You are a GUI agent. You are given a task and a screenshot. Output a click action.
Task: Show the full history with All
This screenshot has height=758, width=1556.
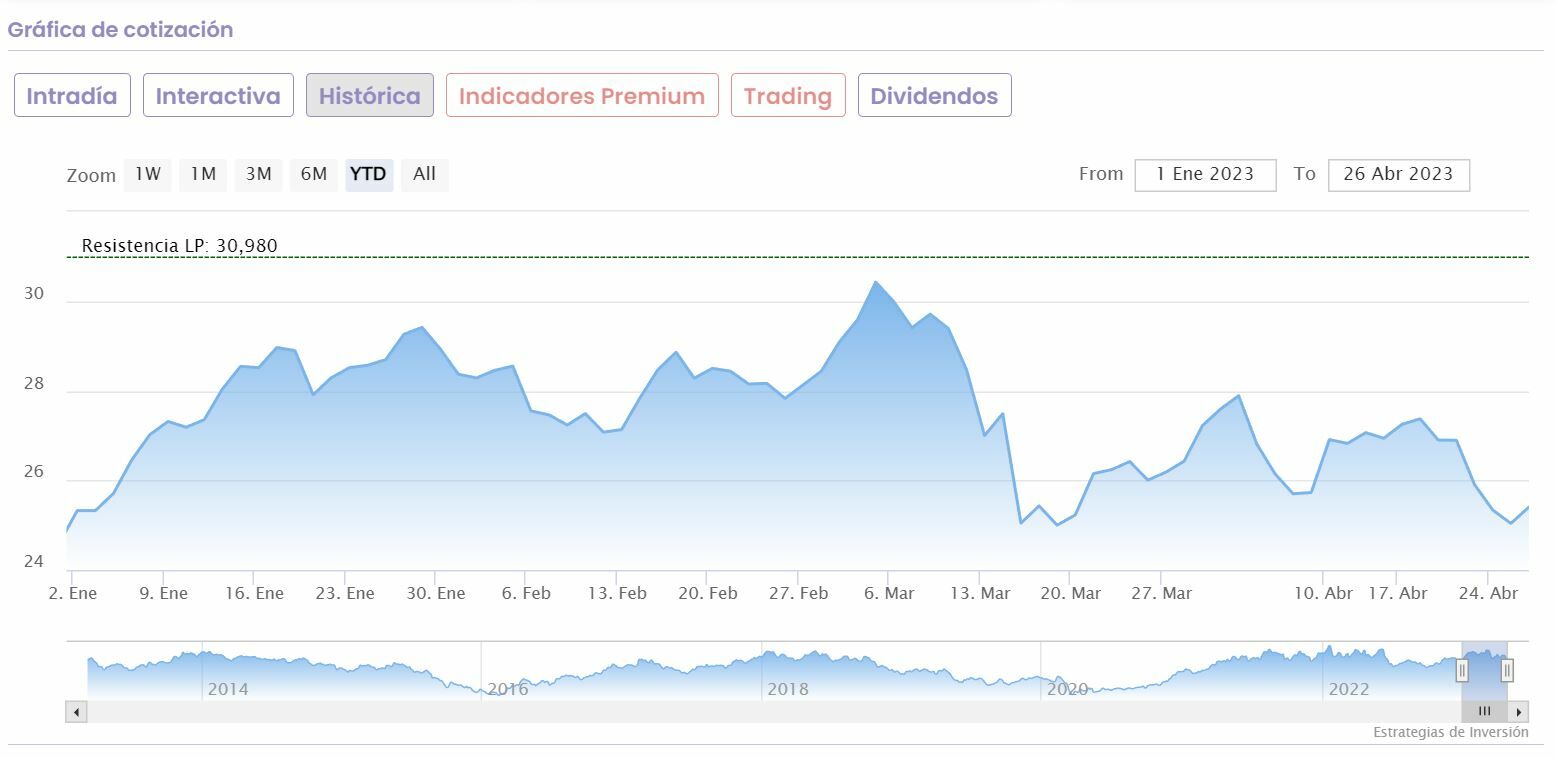point(424,174)
